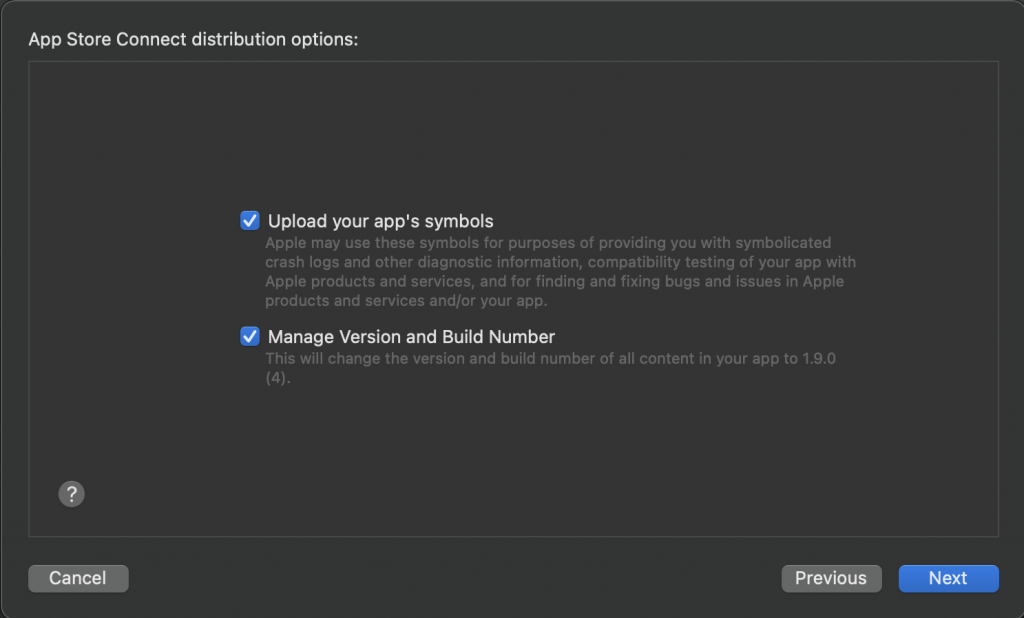Uncheck the Upload your app's symbols checkbox

pos(250,221)
